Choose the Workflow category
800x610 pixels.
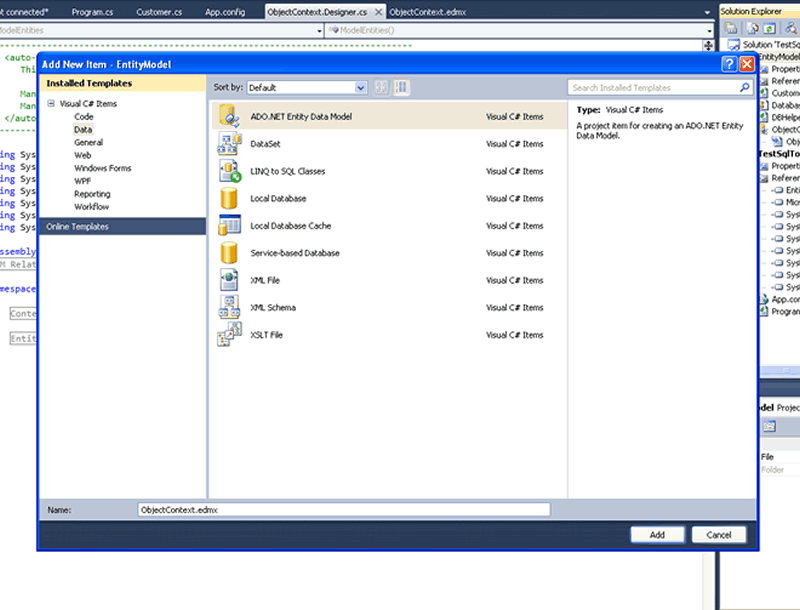pyautogui.click(x=91, y=207)
